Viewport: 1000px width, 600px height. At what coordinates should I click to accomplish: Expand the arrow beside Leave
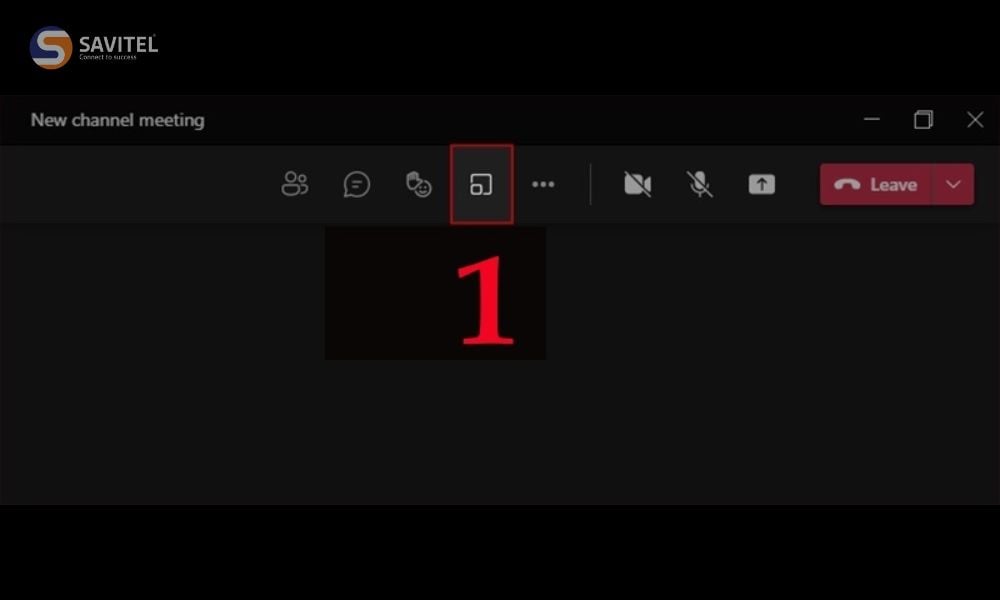coord(953,184)
